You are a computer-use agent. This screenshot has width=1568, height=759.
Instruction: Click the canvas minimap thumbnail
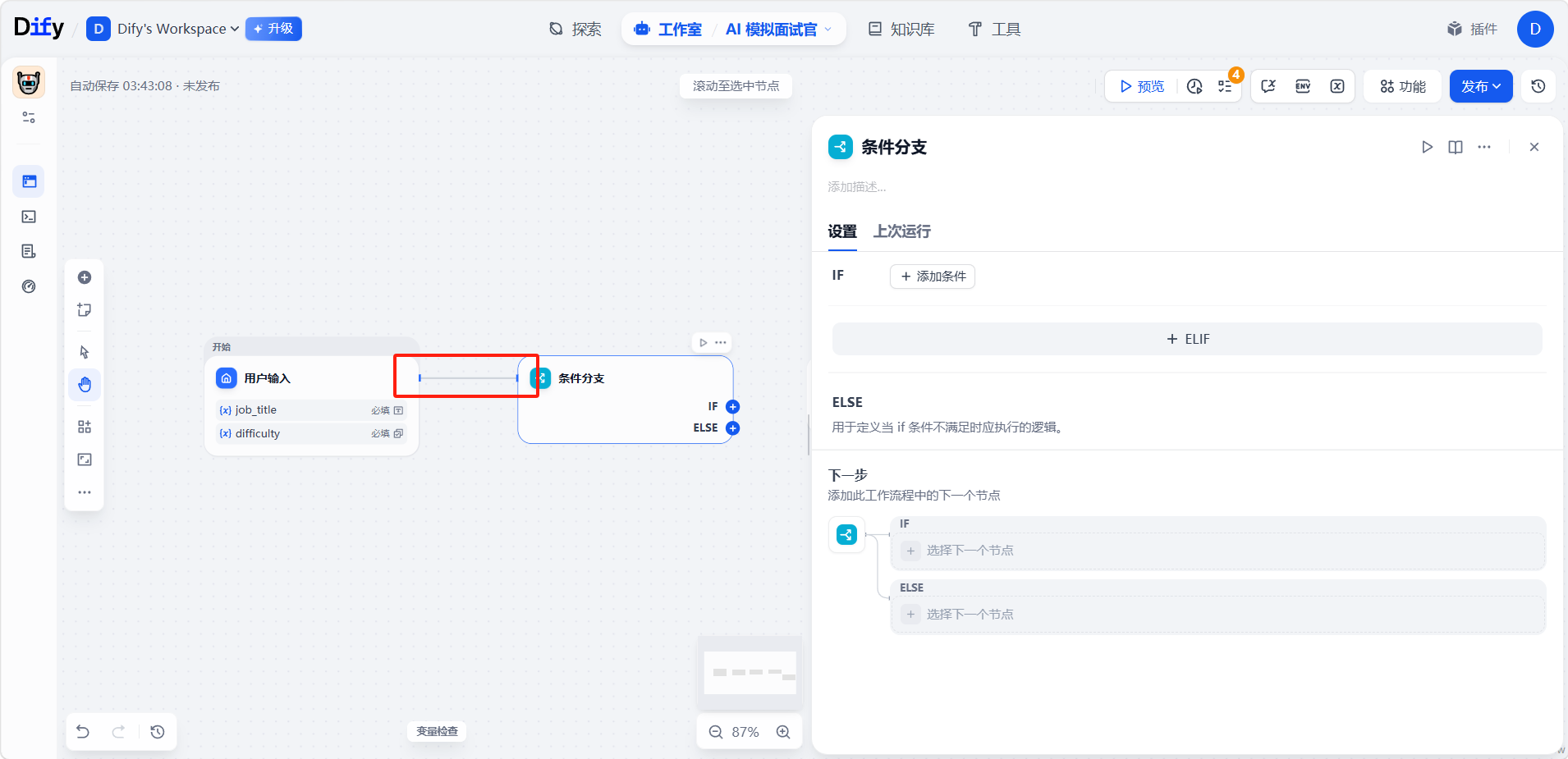point(750,673)
